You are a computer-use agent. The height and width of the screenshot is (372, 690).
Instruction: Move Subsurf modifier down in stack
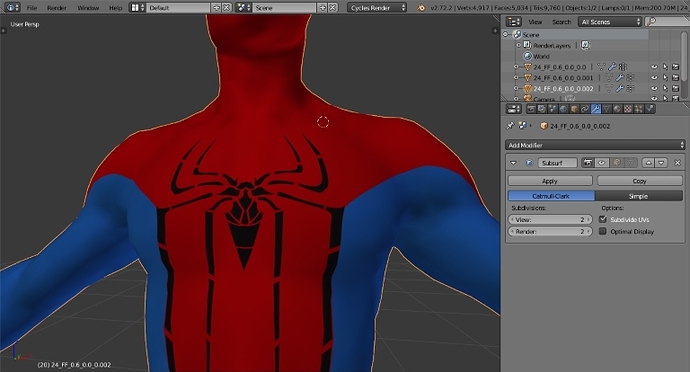point(661,163)
